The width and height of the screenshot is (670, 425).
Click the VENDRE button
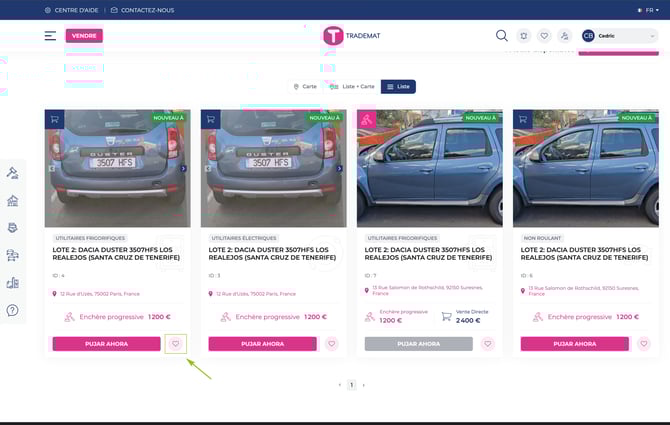click(84, 35)
